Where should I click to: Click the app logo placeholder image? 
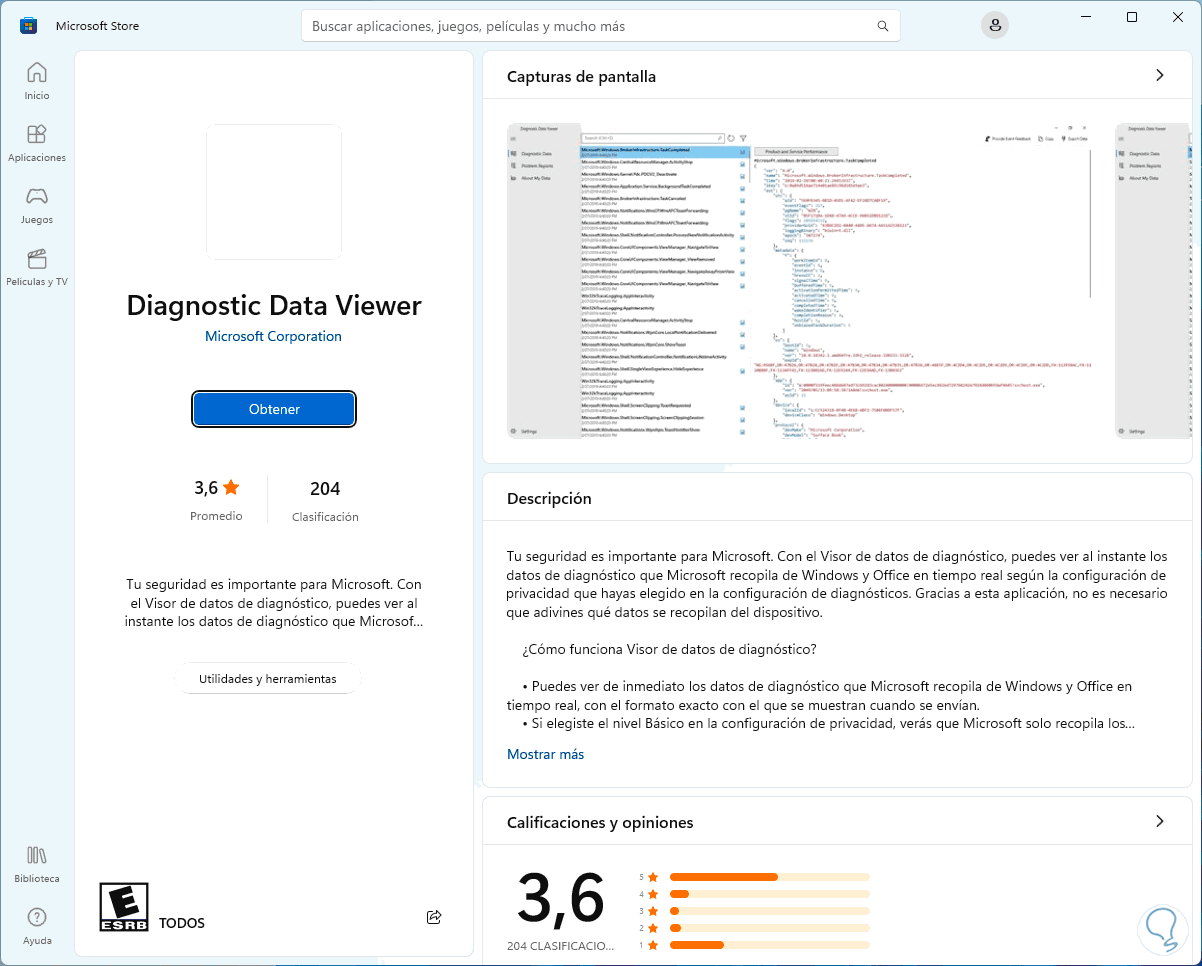tap(274, 192)
